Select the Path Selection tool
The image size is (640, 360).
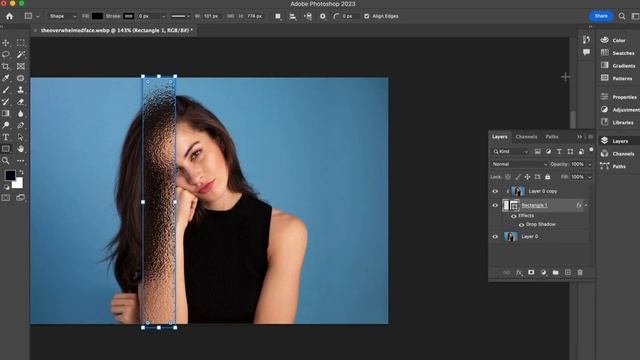coord(21,137)
